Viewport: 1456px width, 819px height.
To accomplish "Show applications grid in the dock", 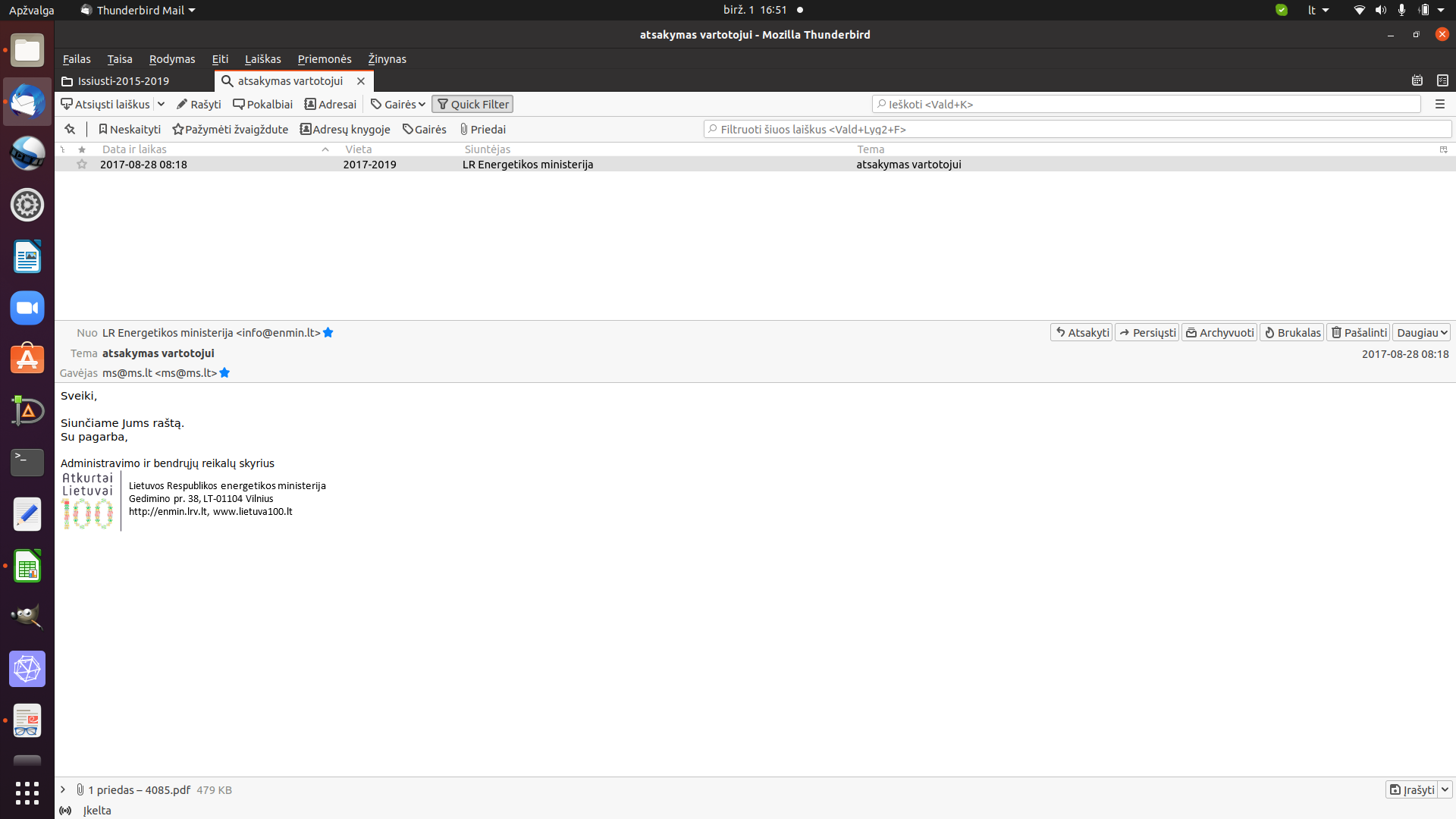I will 27,793.
